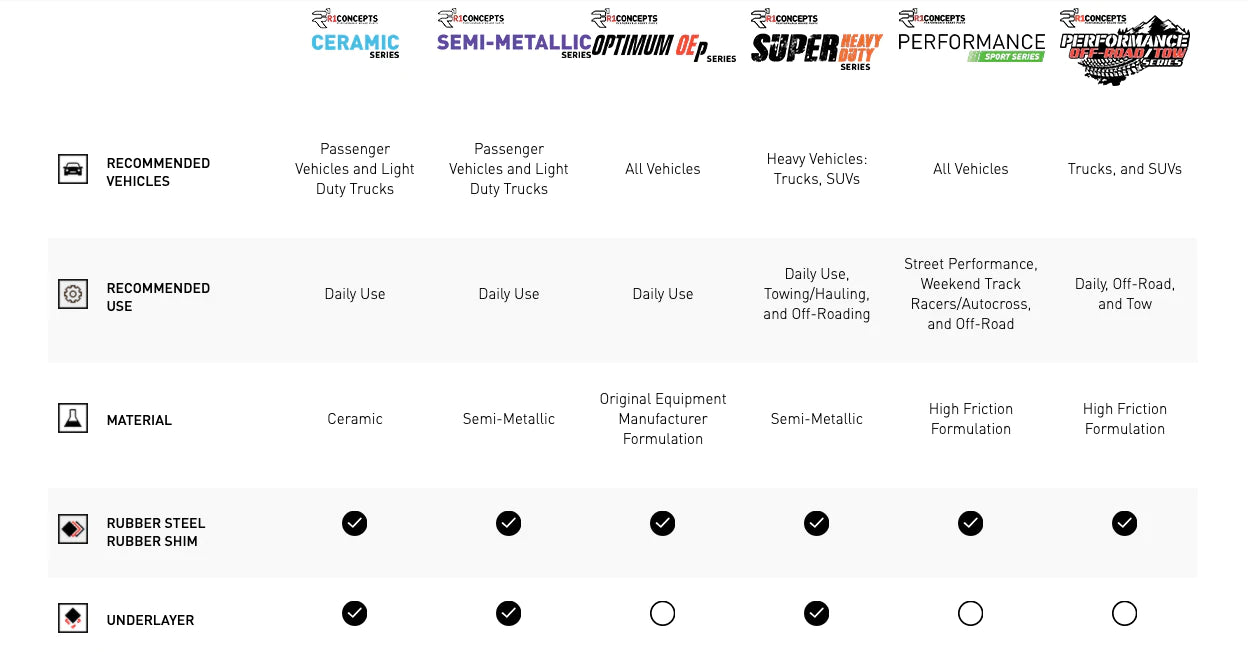Click Ceramic series rubber shim checkmark
This screenshot has width=1248, height=652.
(x=355, y=523)
